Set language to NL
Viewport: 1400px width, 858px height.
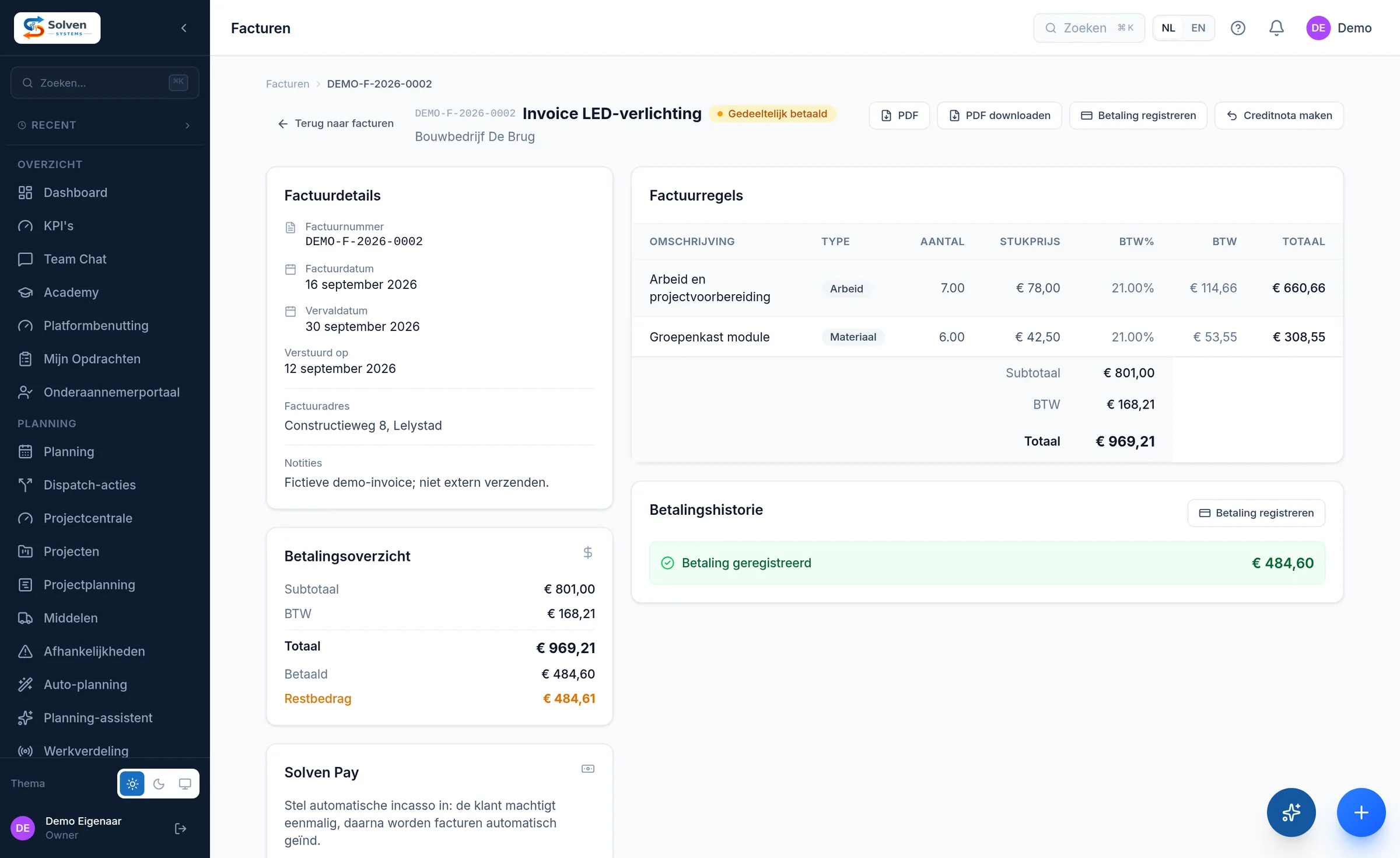(1168, 28)
